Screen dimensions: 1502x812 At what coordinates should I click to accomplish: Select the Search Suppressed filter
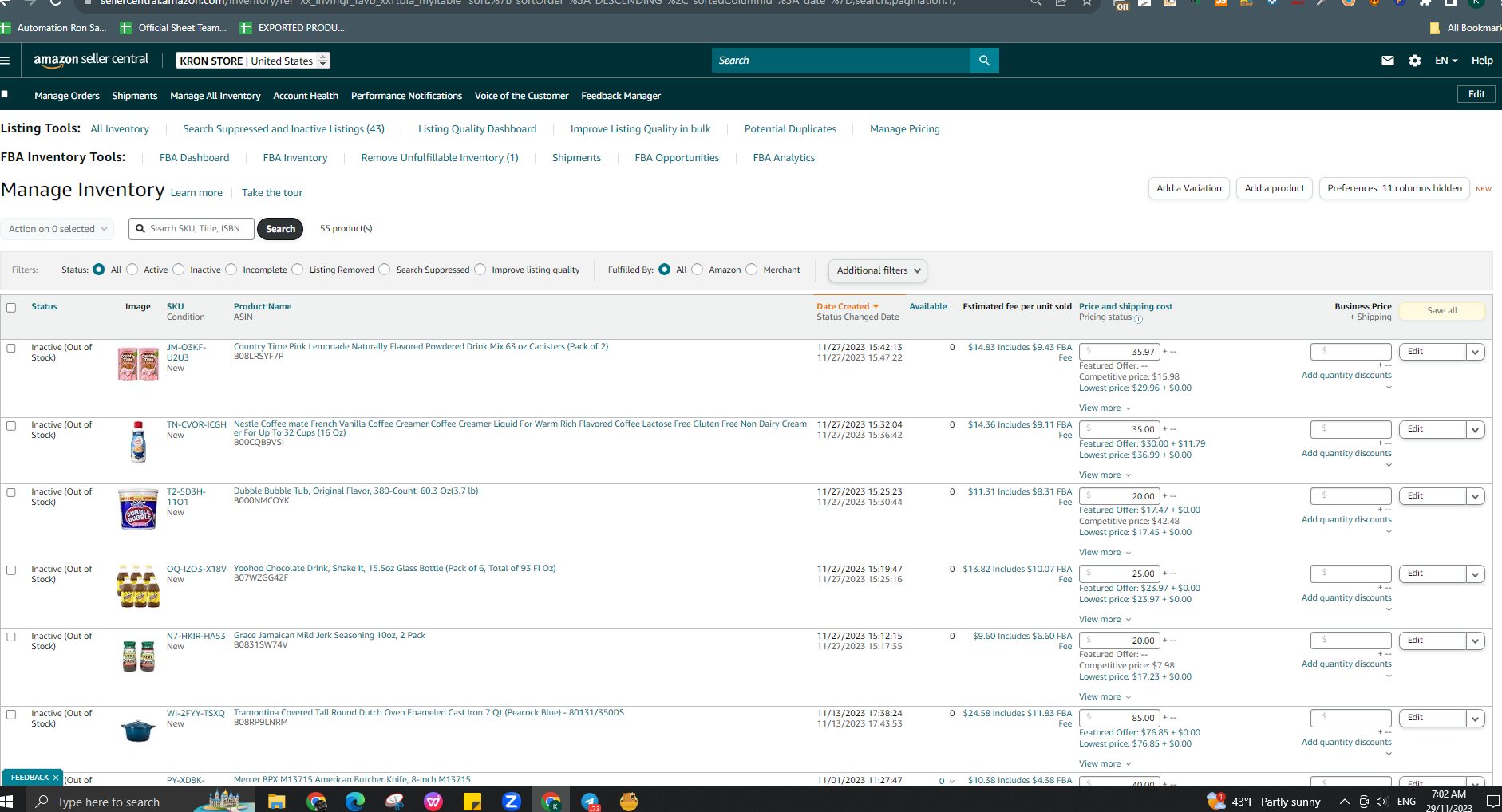click(385, 270)
